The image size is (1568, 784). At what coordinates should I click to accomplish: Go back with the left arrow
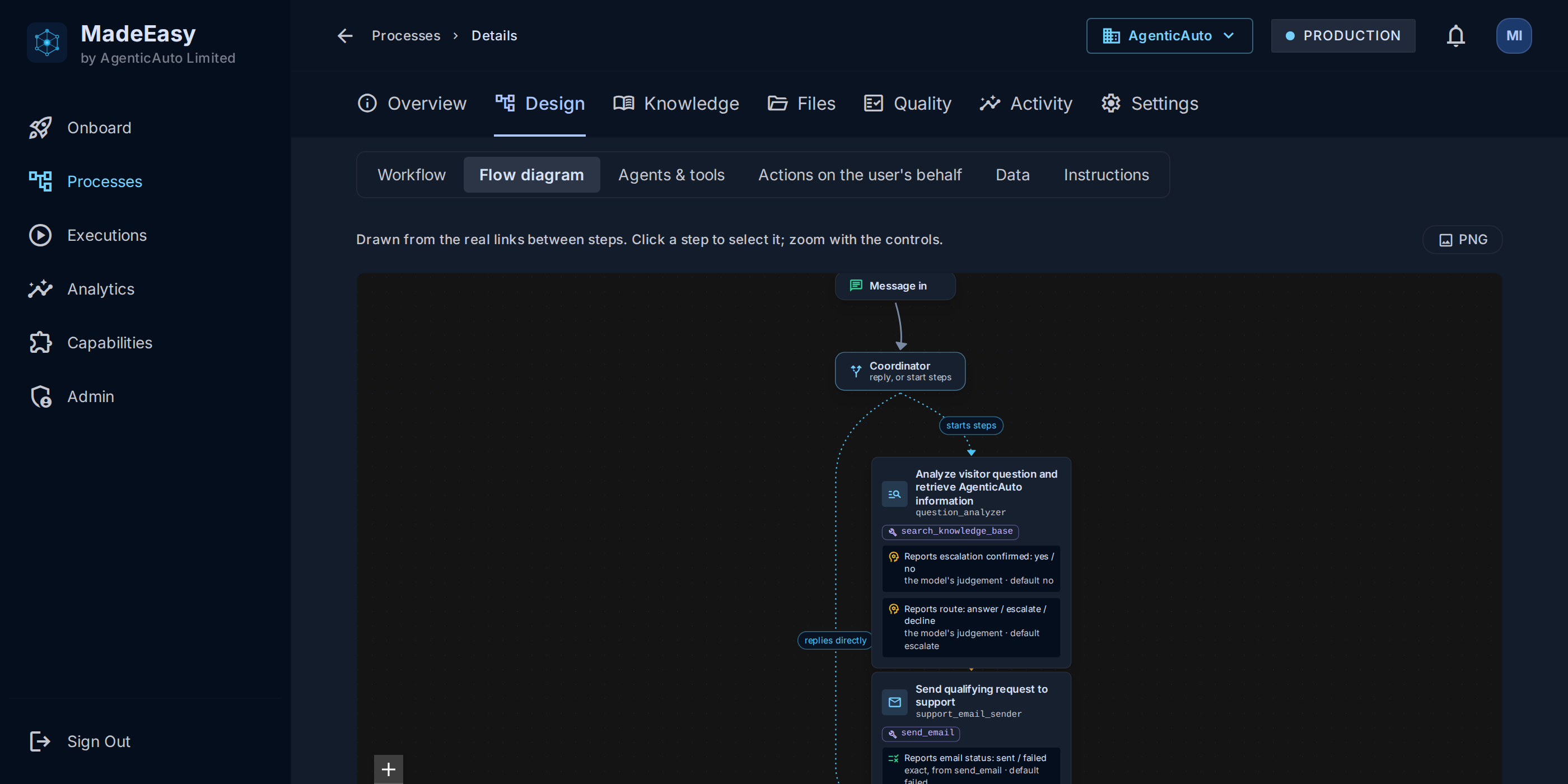click(x=345, y=36)
